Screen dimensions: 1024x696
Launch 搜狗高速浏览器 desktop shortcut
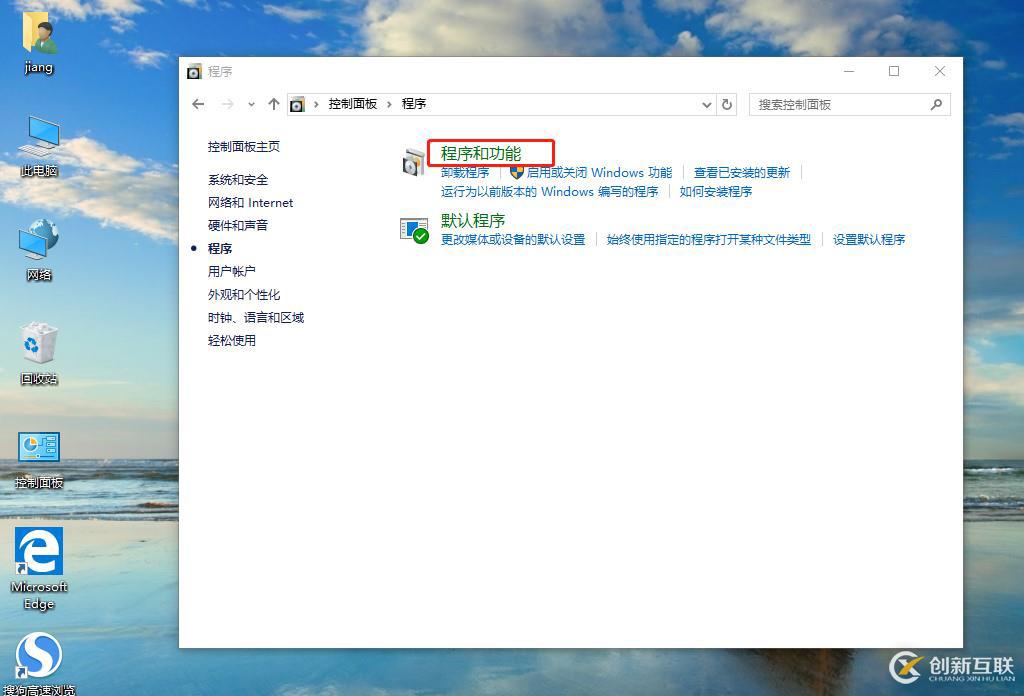pyautogui.click(x=39, y=663)
